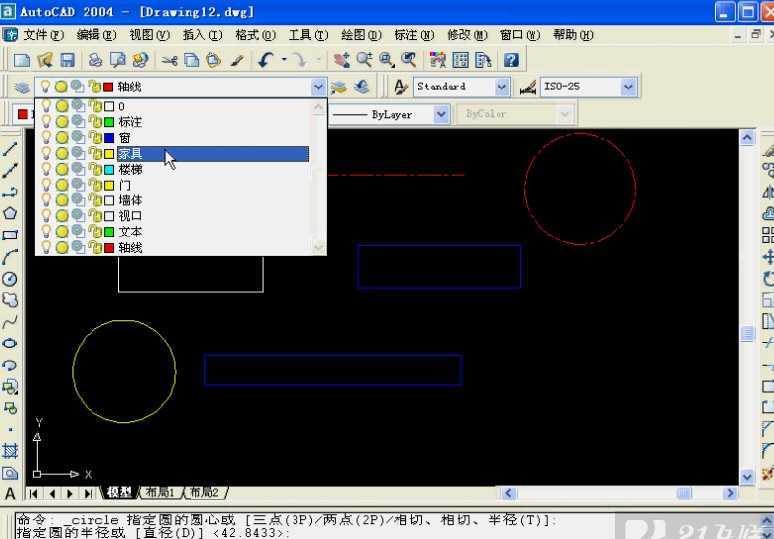Image resolution: width=774 pixels, height=539 pixels.
Task: Click the cyan color swatch of 楼梯 layer
Action: 109,170
